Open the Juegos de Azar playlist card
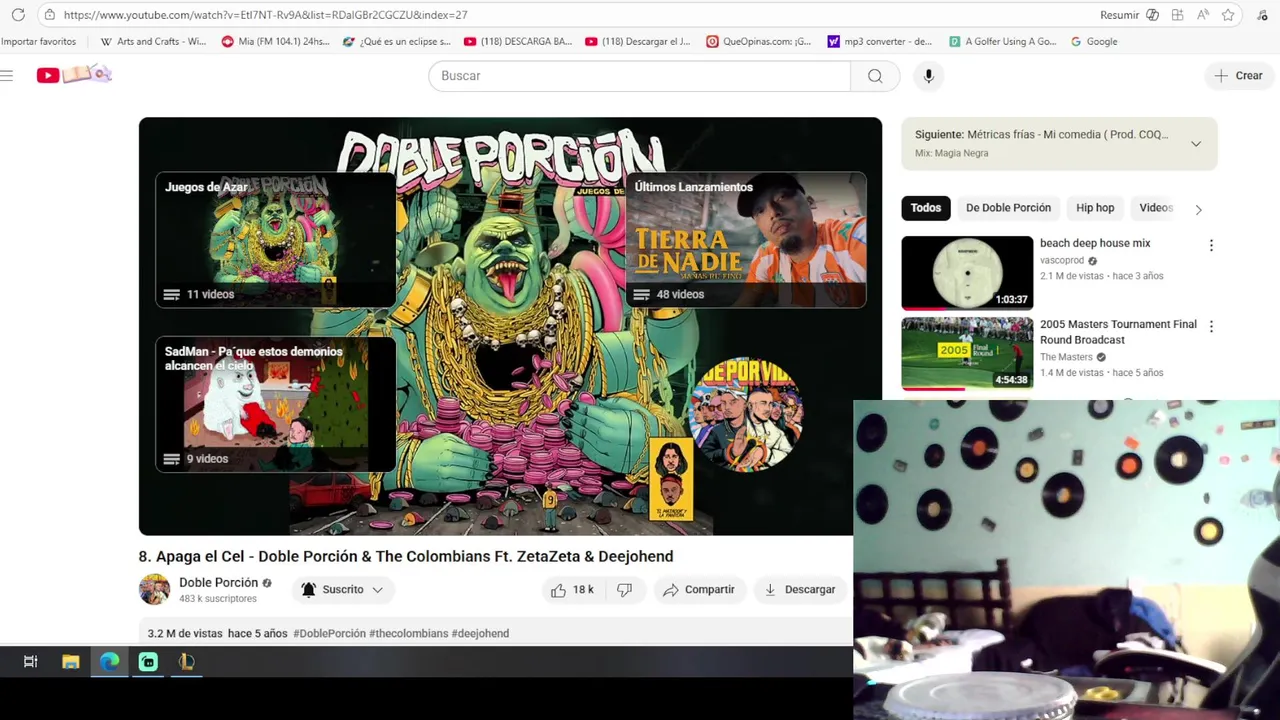The image size is (1280, 720). (275, 240)
